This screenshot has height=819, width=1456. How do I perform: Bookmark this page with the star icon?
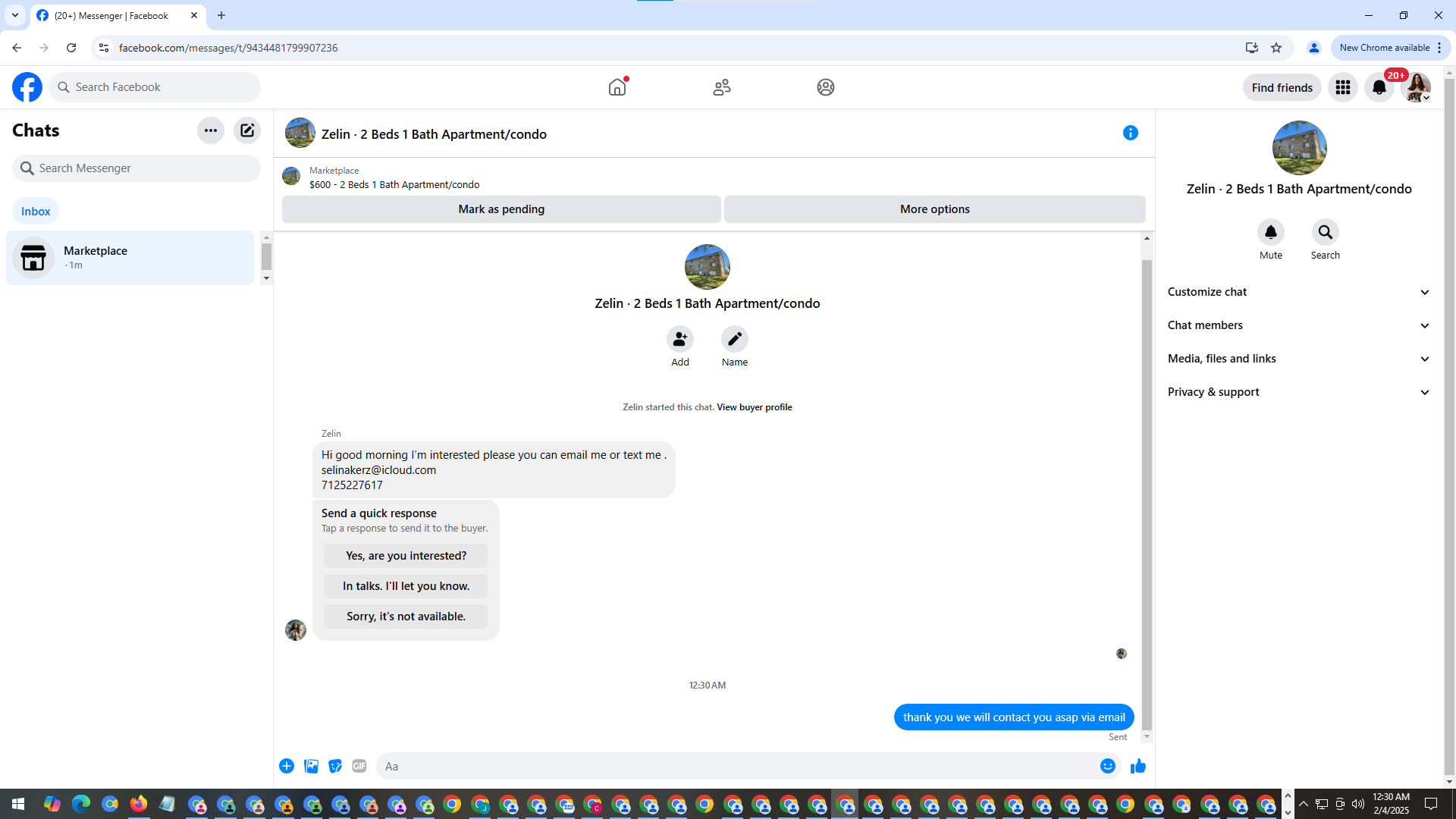(1276, 48)
